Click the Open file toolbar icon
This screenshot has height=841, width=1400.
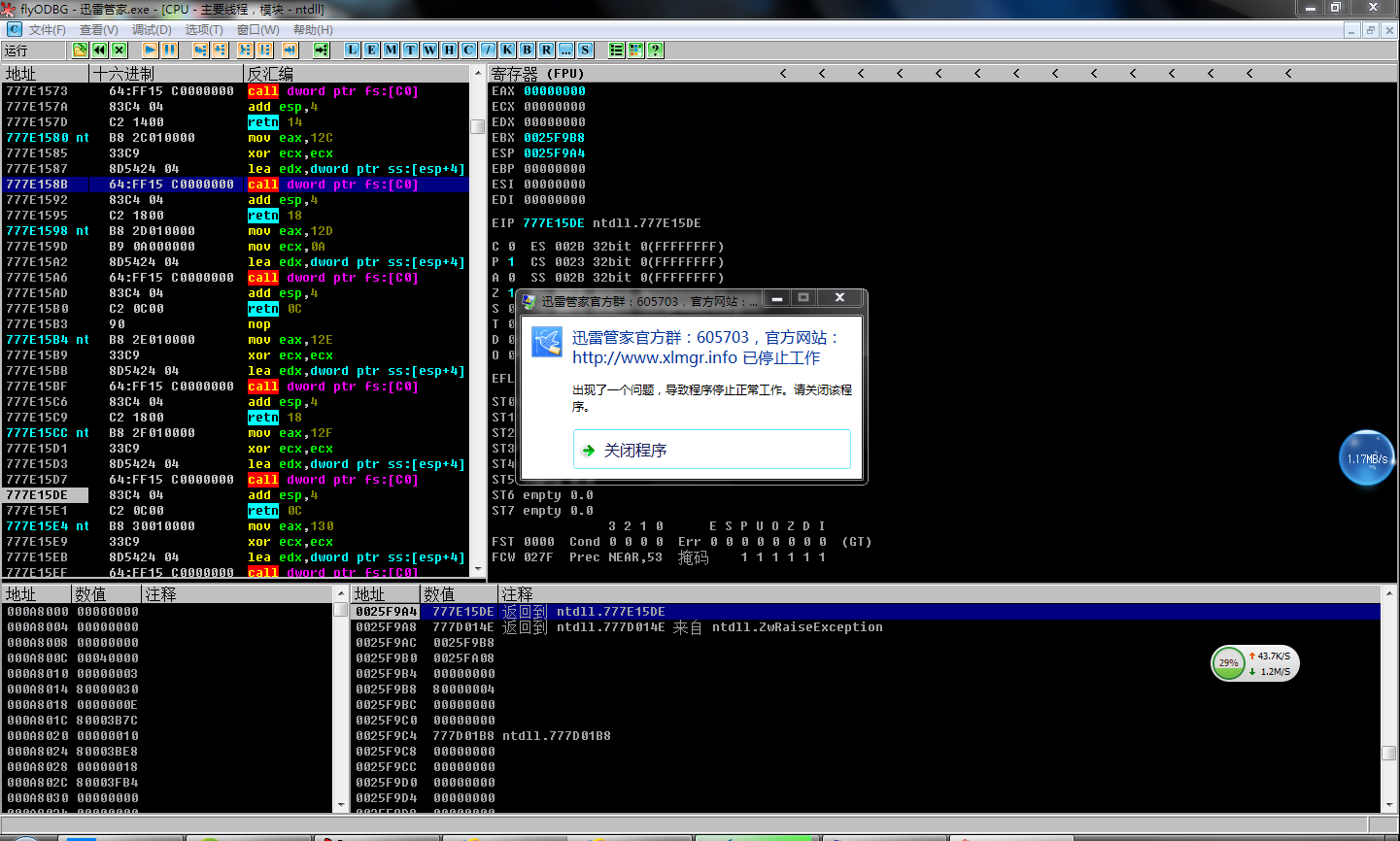coord(80,50)
